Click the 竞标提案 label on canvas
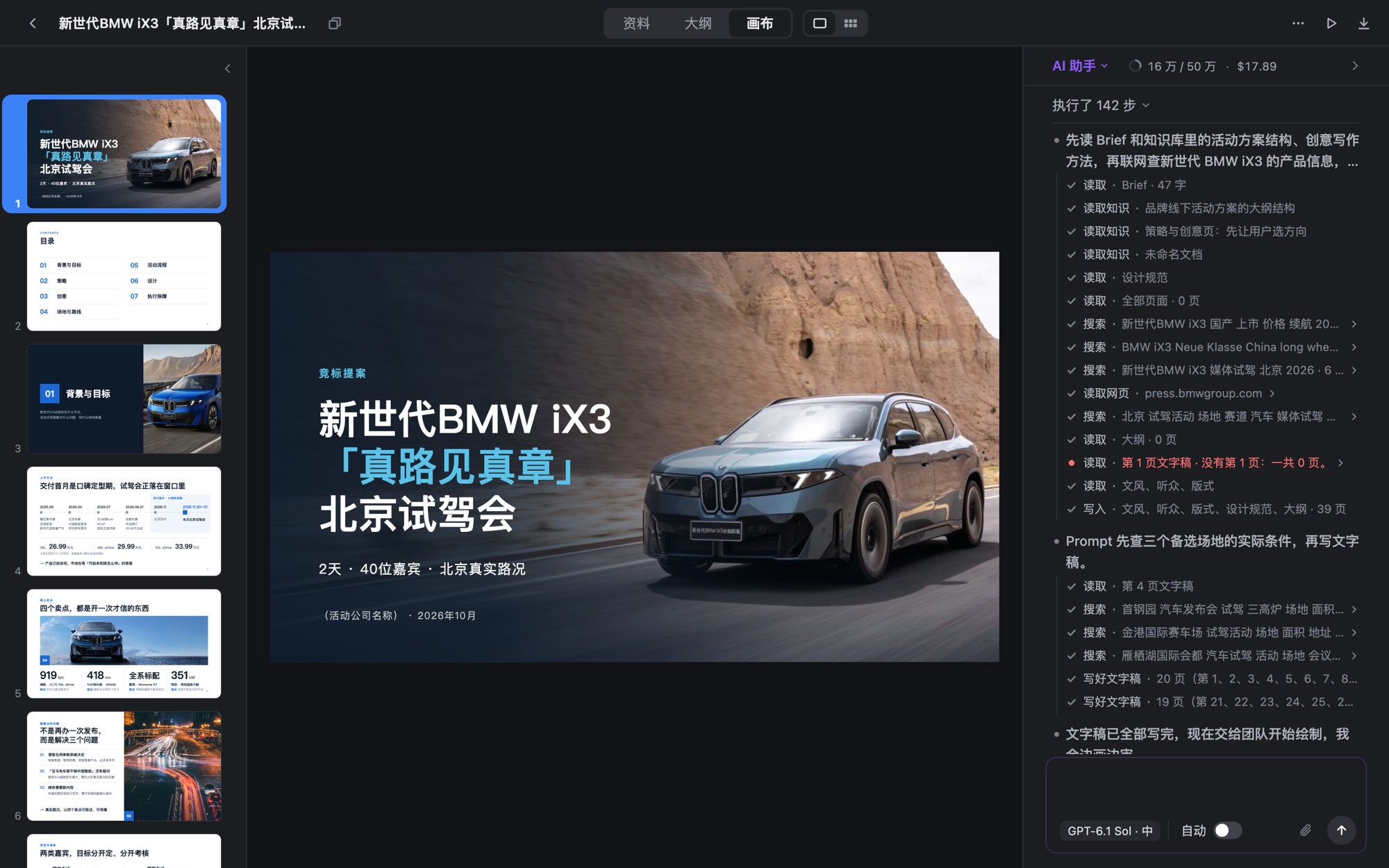The height and width of the screenshot is (868, 1389). [x=342, y=374]
